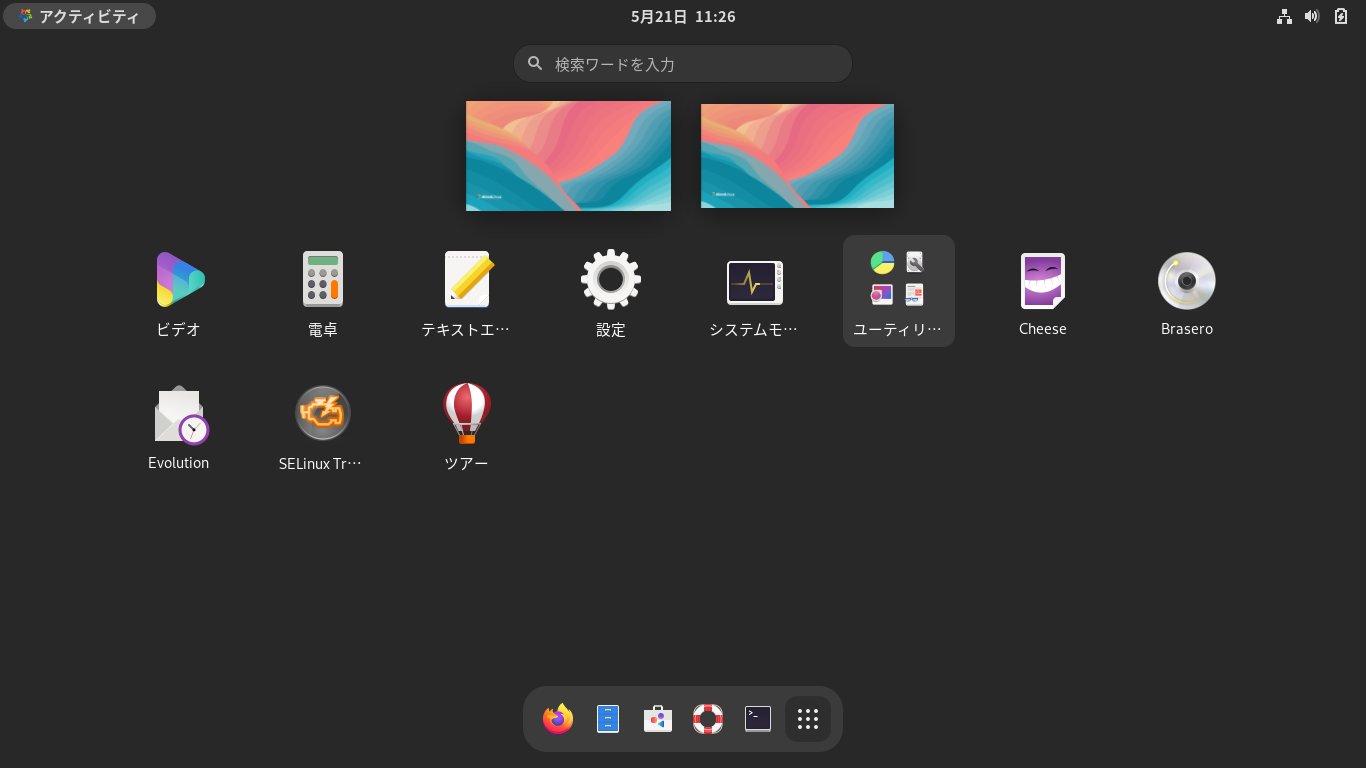The height and width of the screenshot is (768, 1366).
Task: Click the アクティビティ button
Action: [80, 16]
